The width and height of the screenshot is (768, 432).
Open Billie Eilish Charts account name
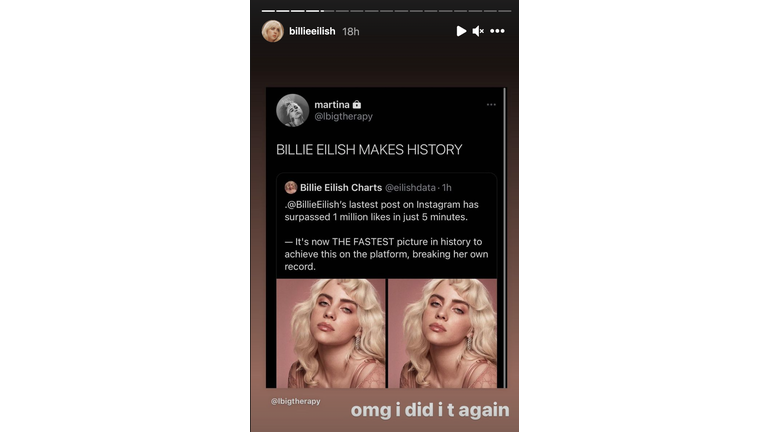341,188
